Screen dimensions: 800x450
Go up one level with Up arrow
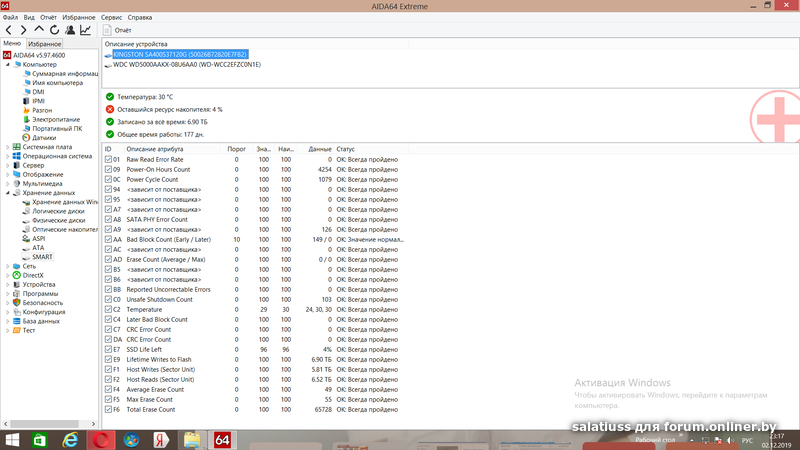(39, 30)
